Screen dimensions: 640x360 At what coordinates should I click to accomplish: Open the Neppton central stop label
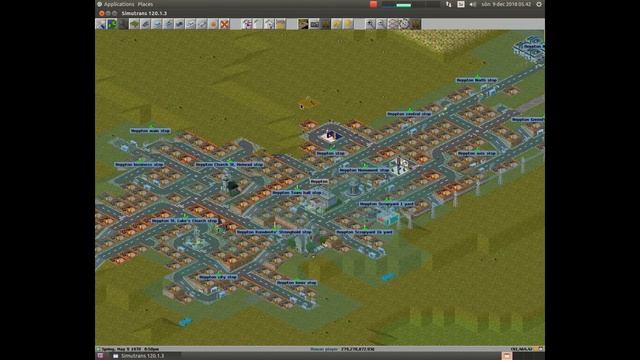(409, 114)
